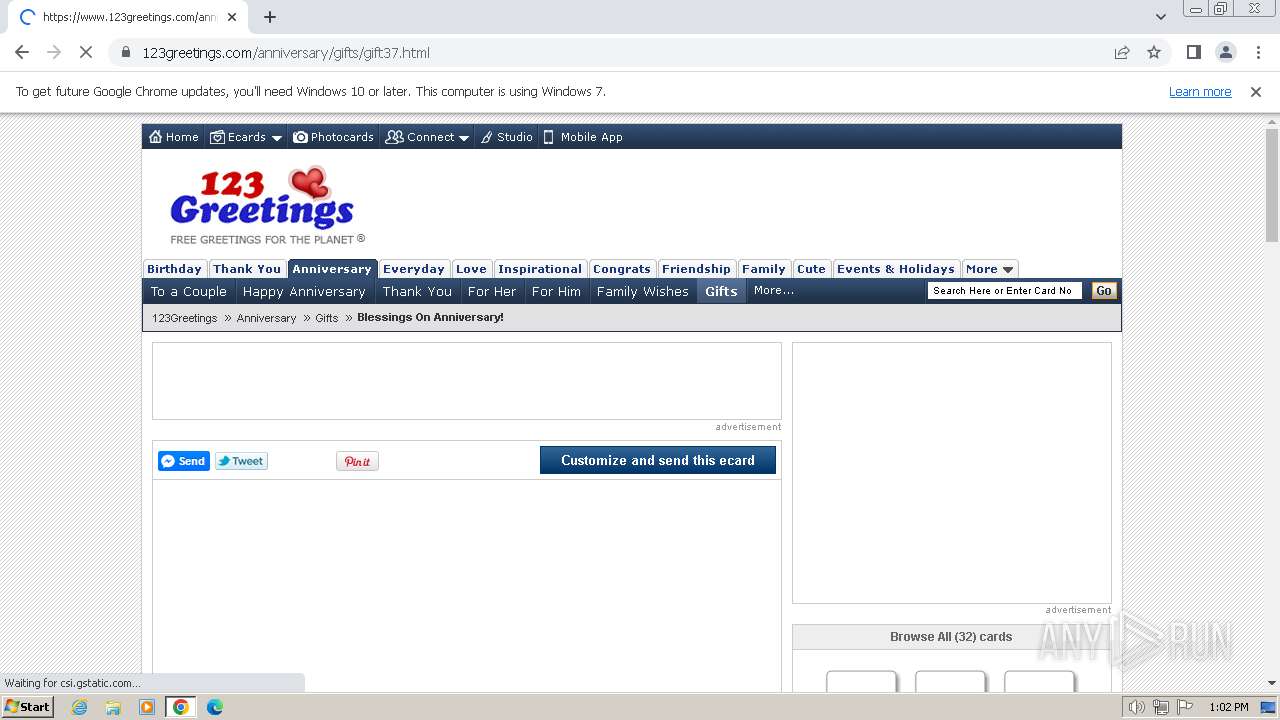Open Gifts subcategory

point(721,291)
